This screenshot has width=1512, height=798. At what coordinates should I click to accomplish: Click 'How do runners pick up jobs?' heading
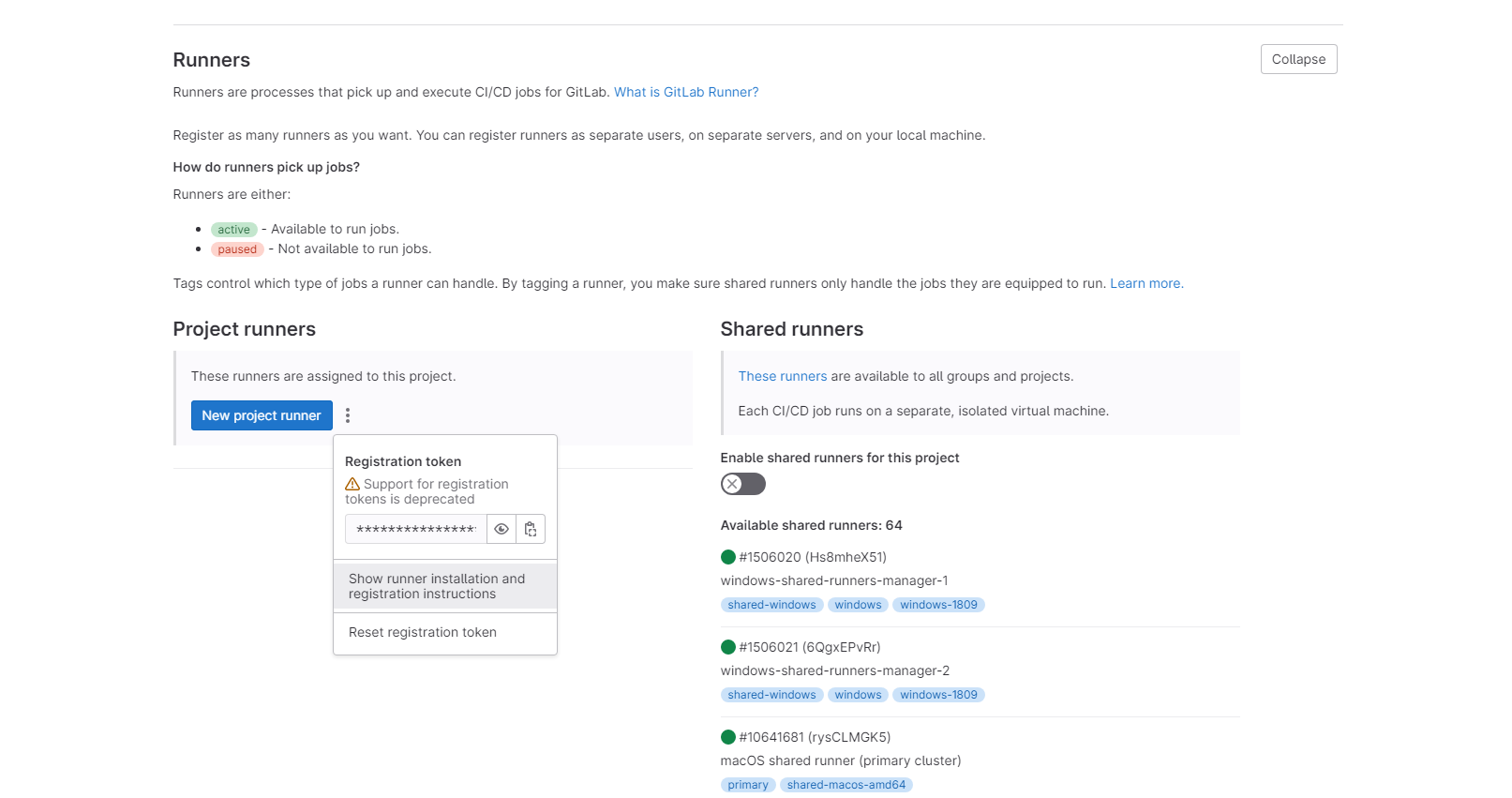[x=266, y=167]
